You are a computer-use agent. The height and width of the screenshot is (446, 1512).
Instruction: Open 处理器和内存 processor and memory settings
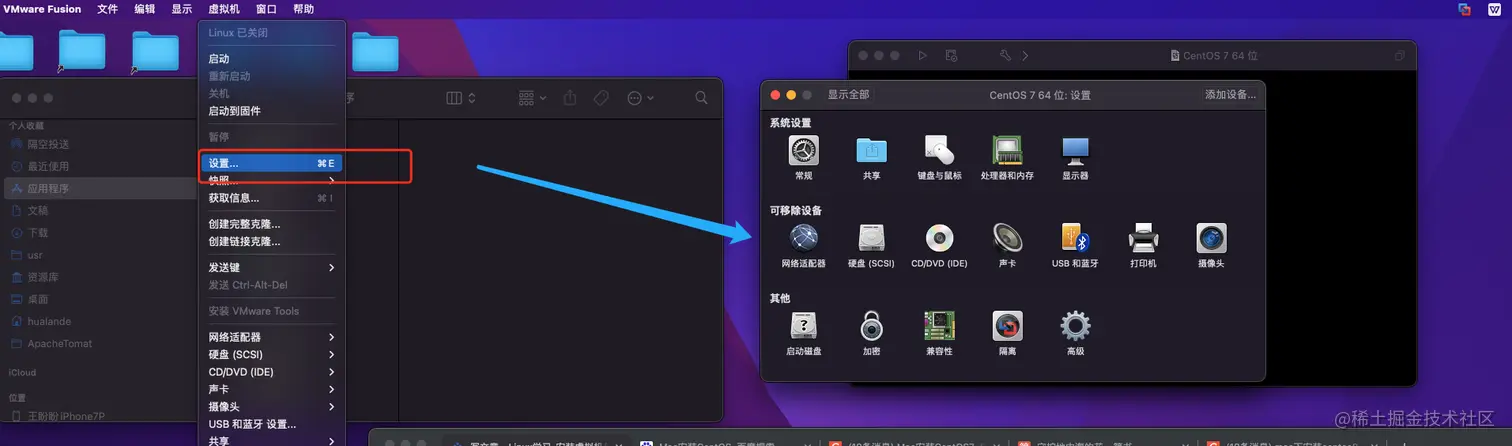[x=1007, y=151]
